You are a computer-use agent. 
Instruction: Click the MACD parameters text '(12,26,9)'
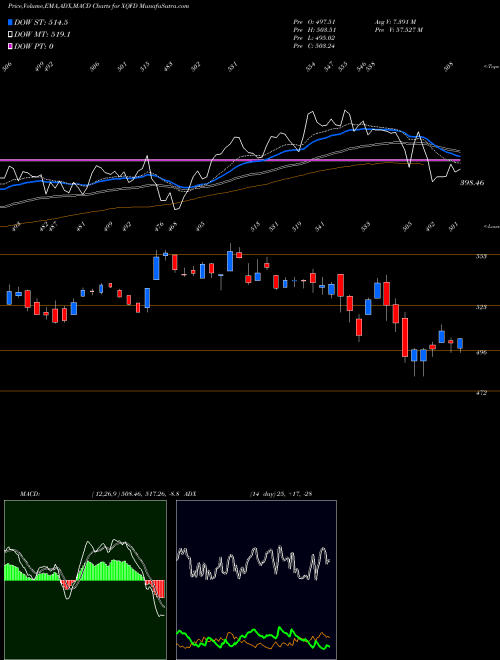pos(104,494)
